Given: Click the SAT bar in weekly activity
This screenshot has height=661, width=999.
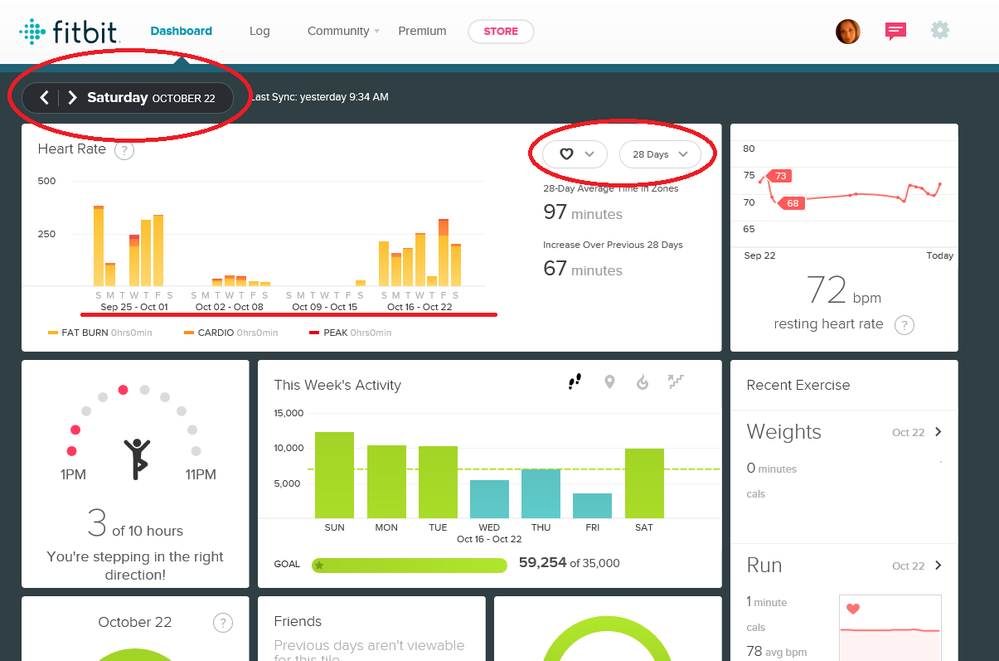Looking at the screenshot, I should click(x=645, y=483).
